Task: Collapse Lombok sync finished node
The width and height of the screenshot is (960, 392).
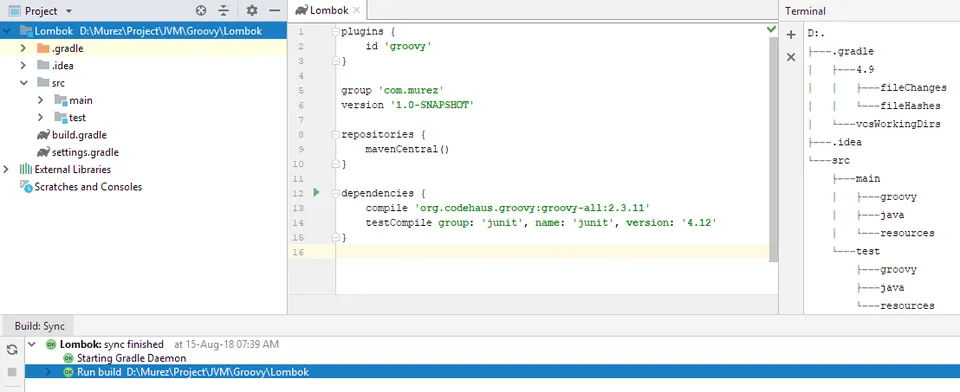Action: [x=32, y=344]
